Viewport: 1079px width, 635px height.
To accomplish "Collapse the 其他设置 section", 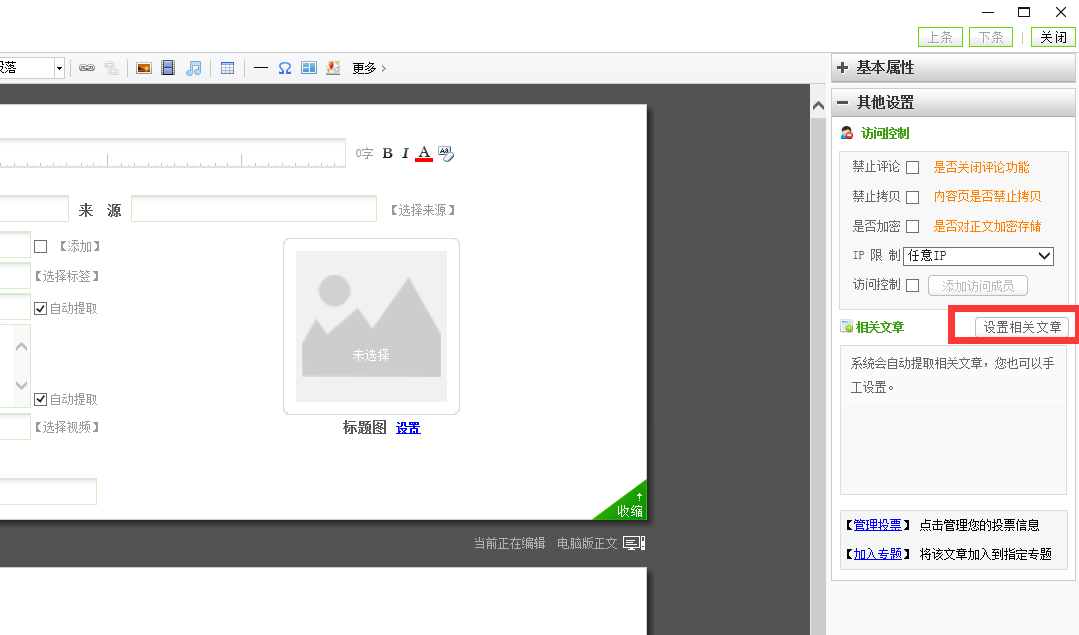I will (x=843, y=102).
